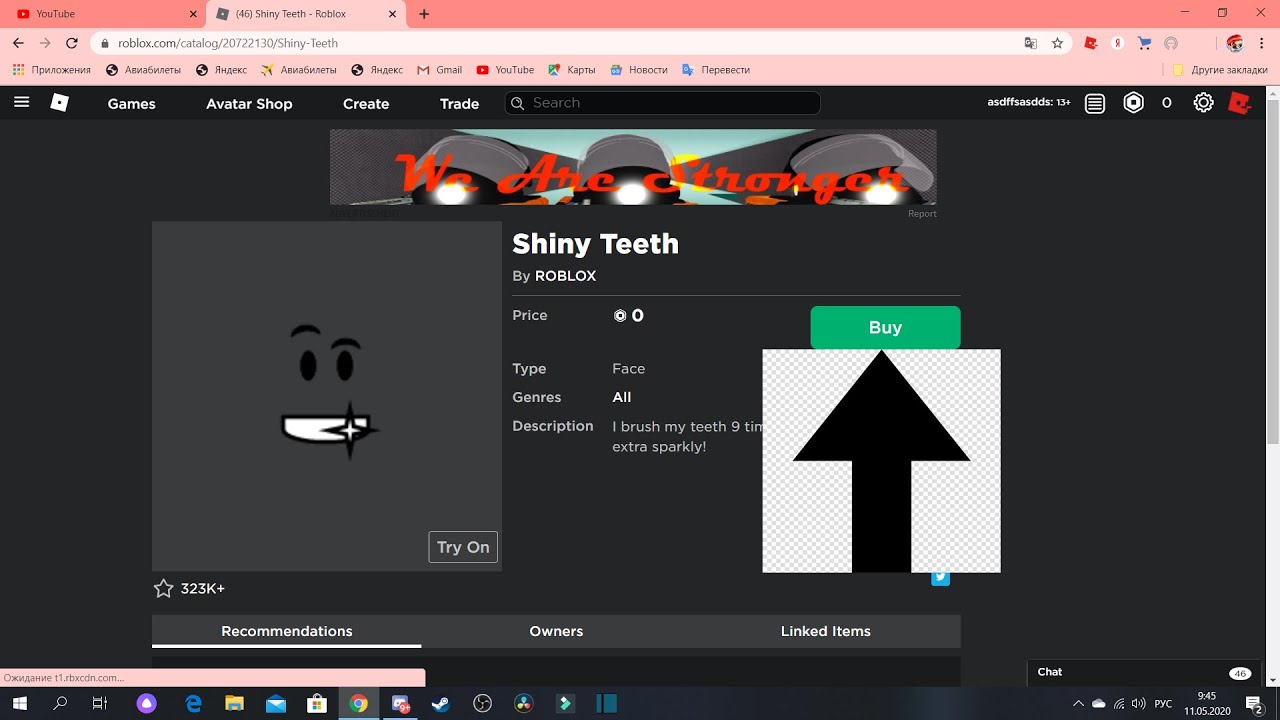Open the Alice assistant taskbar icon

click(148, 704)
